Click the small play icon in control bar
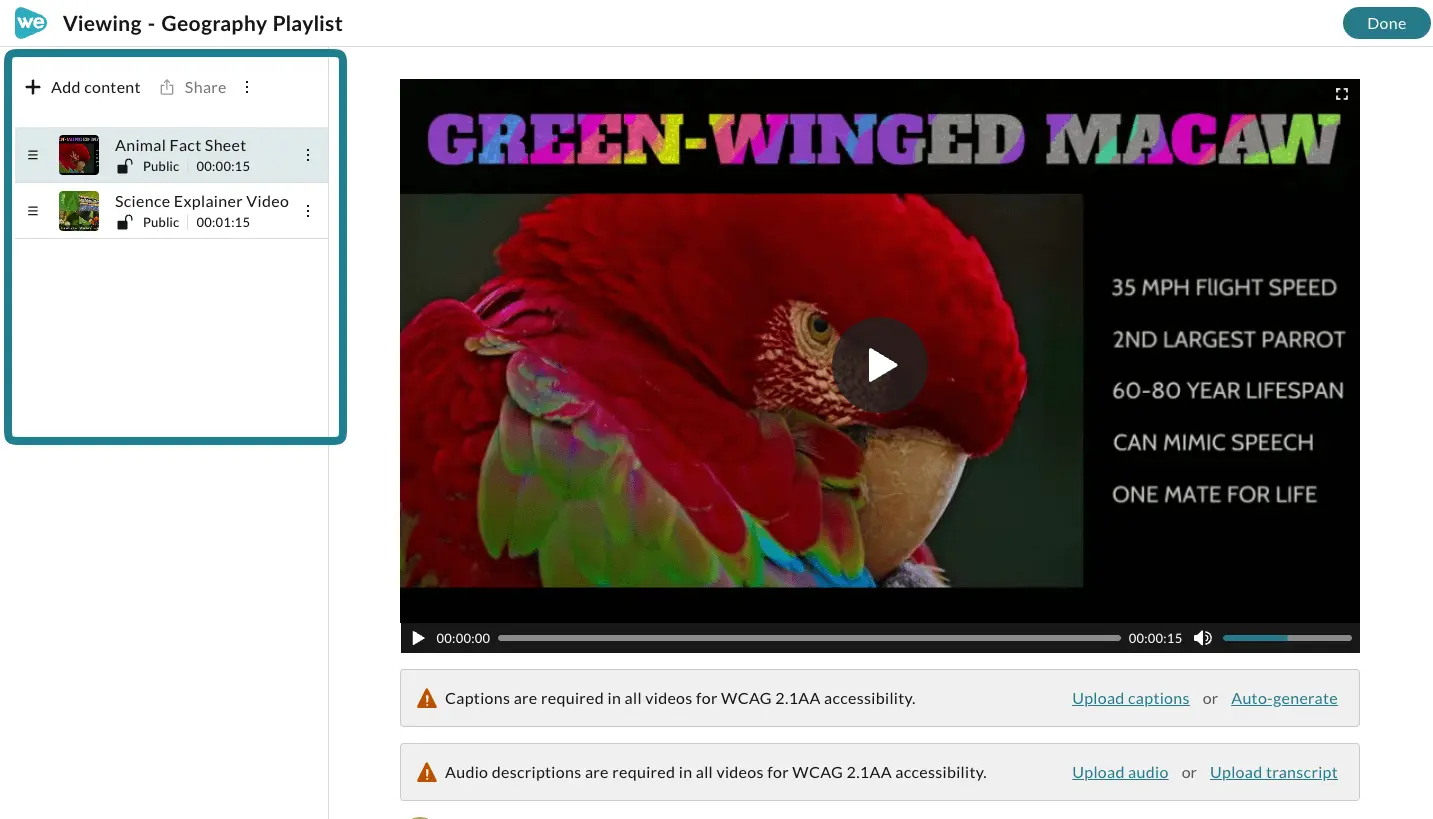The image size is (1433, 819). (x=418, y=638)
